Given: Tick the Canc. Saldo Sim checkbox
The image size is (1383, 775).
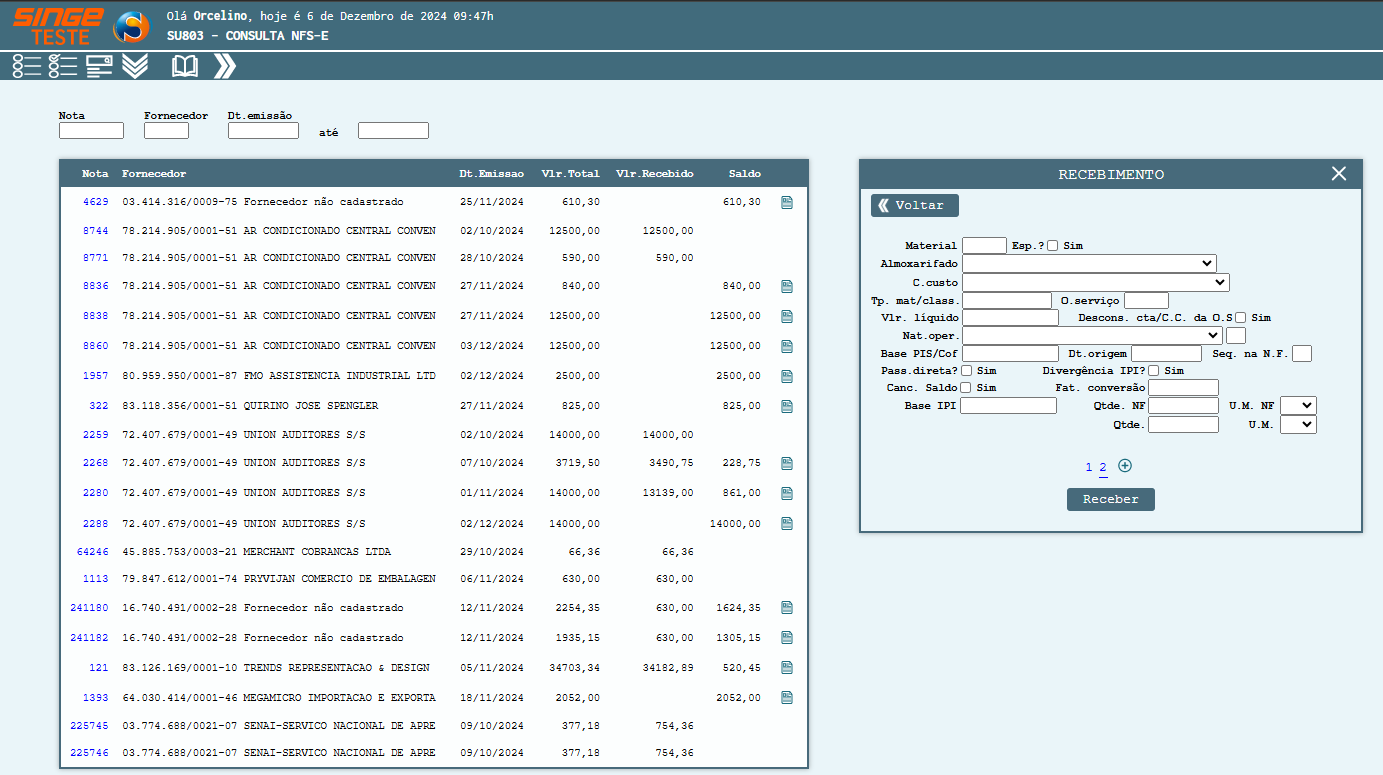Looking at the screenshot, I should [x=966, y=388].
